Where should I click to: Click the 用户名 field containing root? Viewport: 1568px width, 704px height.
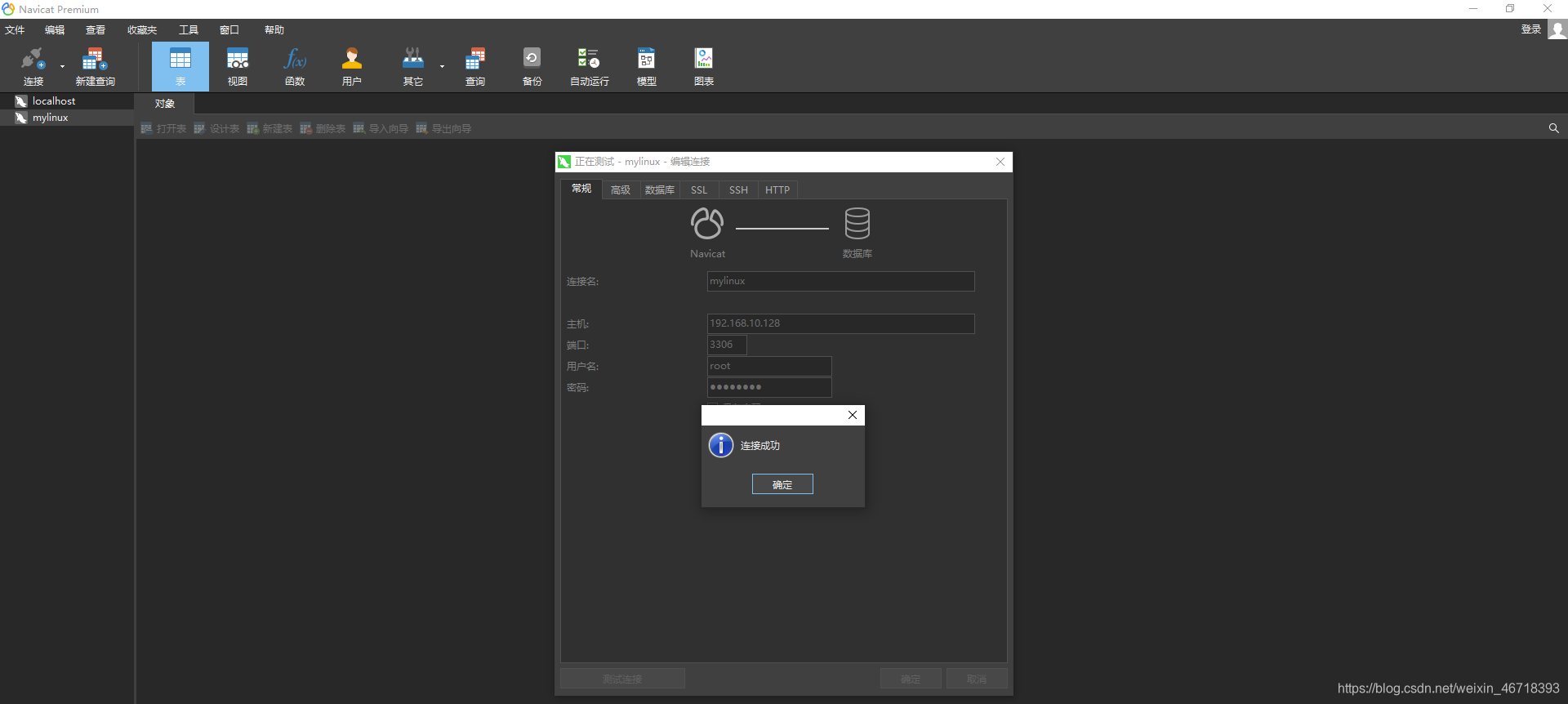pyautogui.click(x=769, y=366)
